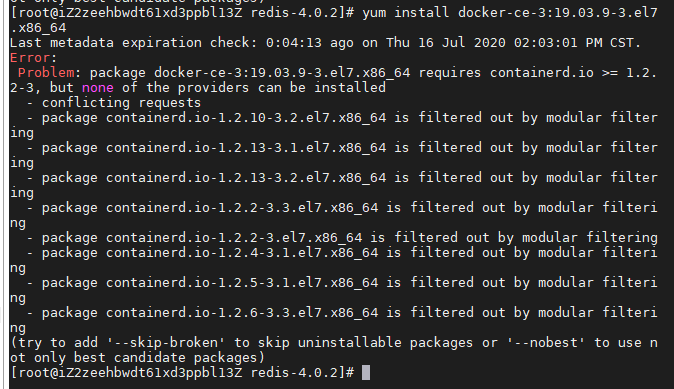The height and width of the screenshot is (389, 674).
Task: Click package name containerd.io-1.2.2-3.3.el7.x86_64
Action: click(242, 208)
